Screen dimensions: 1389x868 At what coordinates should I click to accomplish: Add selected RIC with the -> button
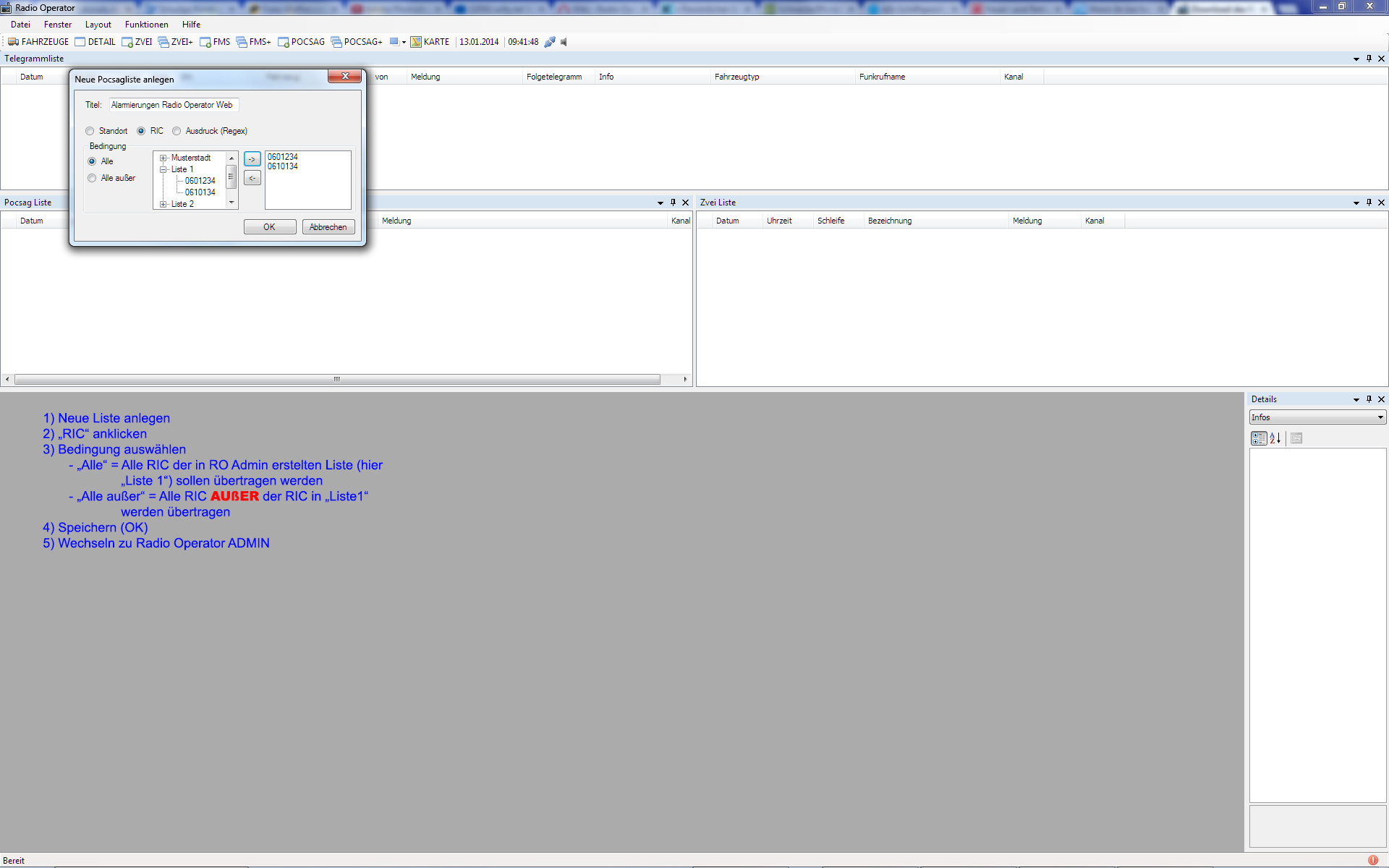252,159
